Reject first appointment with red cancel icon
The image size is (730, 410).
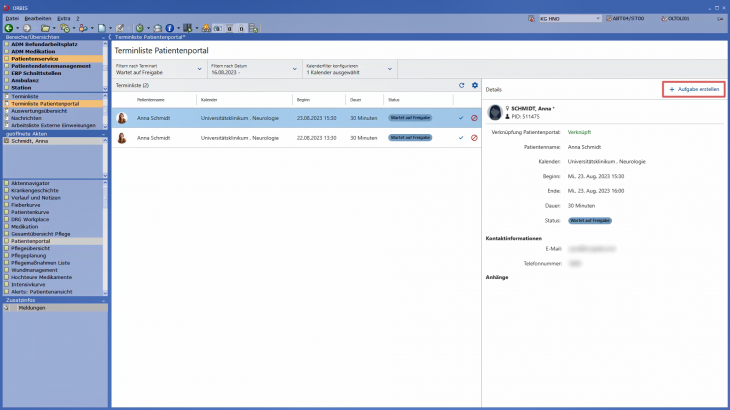coord(474,118)
